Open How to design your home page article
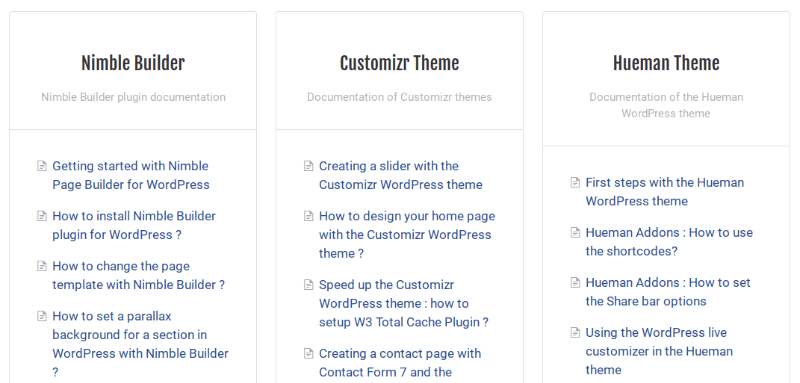Image resolution: width=800 pixels, height=383 pixels. pos(407,235)
